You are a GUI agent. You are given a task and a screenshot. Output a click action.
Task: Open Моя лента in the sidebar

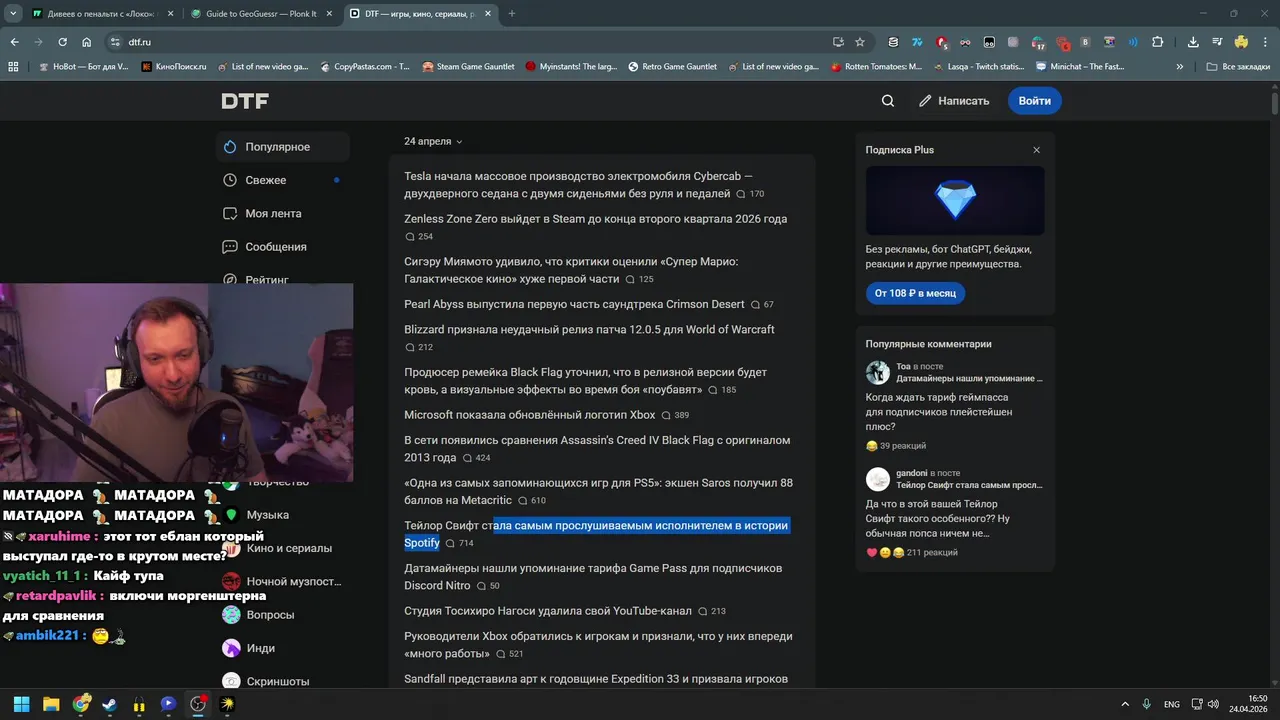coord(283,213)
